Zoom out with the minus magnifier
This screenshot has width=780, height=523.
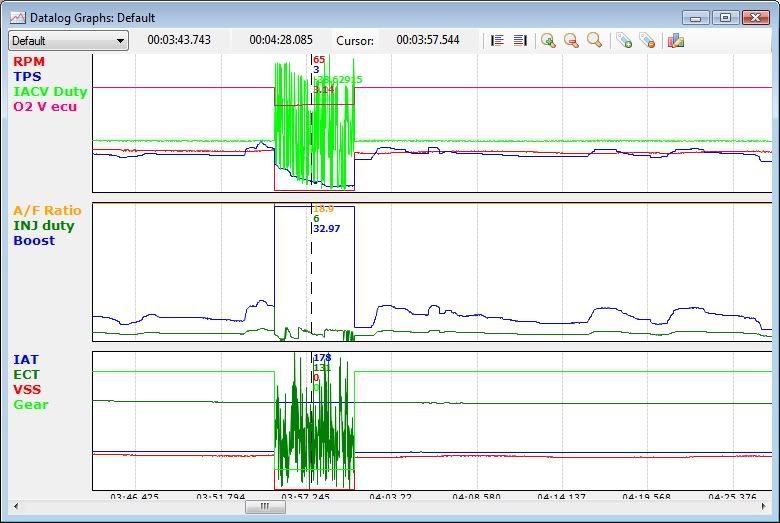pyautogui.click(x=571, y=40)
